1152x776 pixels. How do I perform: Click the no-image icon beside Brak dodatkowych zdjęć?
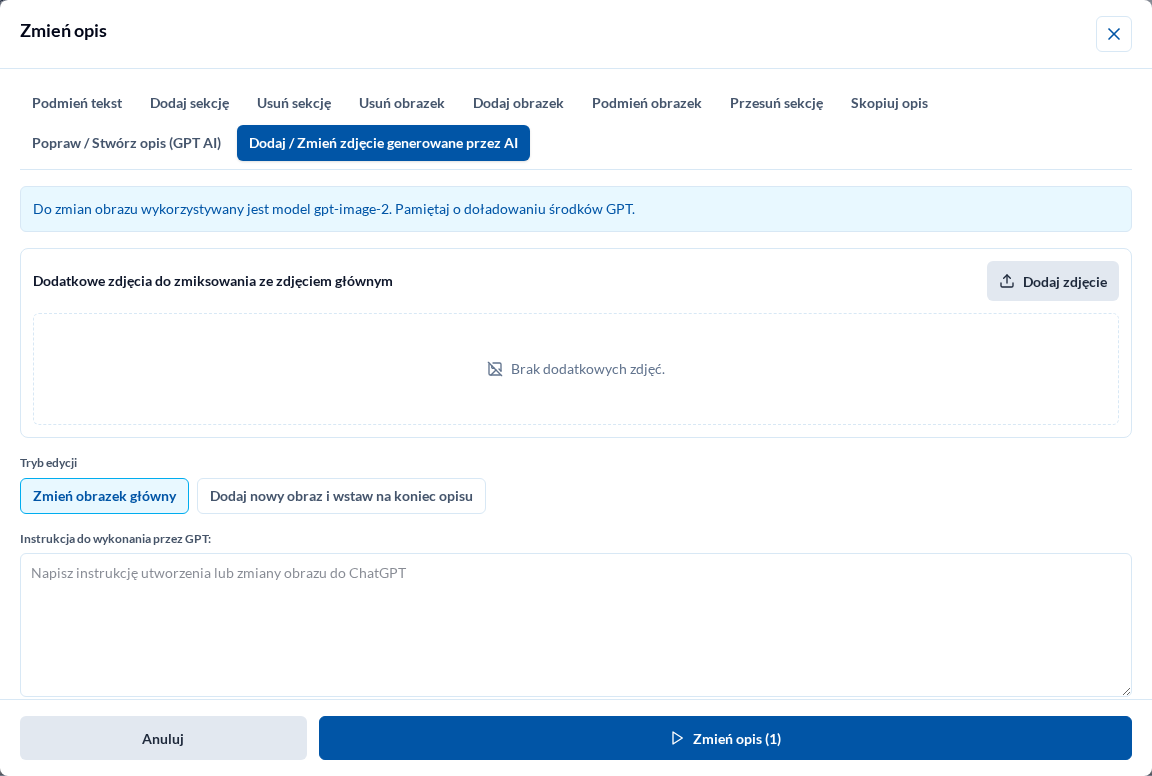[495, 369]
